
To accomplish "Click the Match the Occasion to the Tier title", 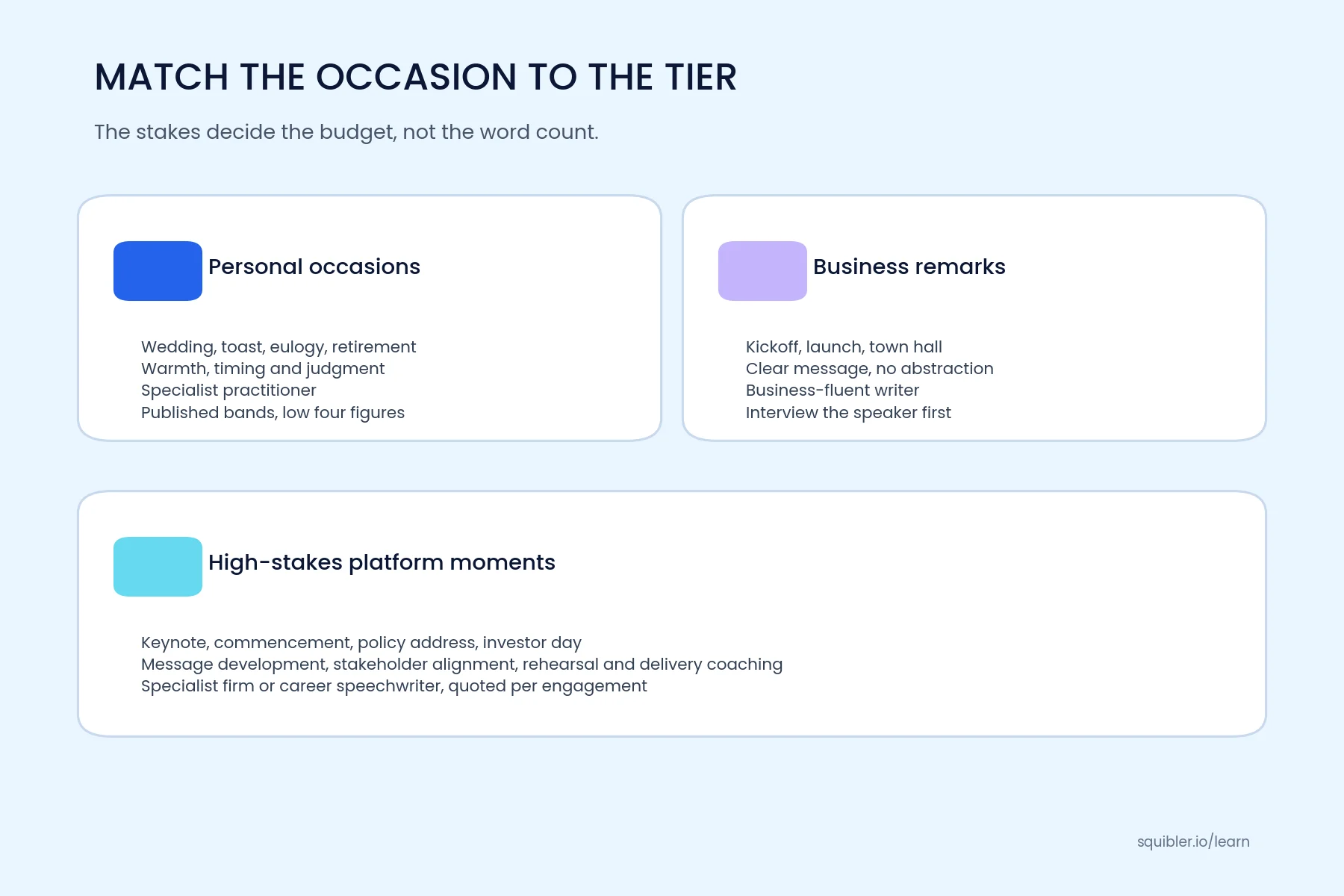I will tap(416, 77).
